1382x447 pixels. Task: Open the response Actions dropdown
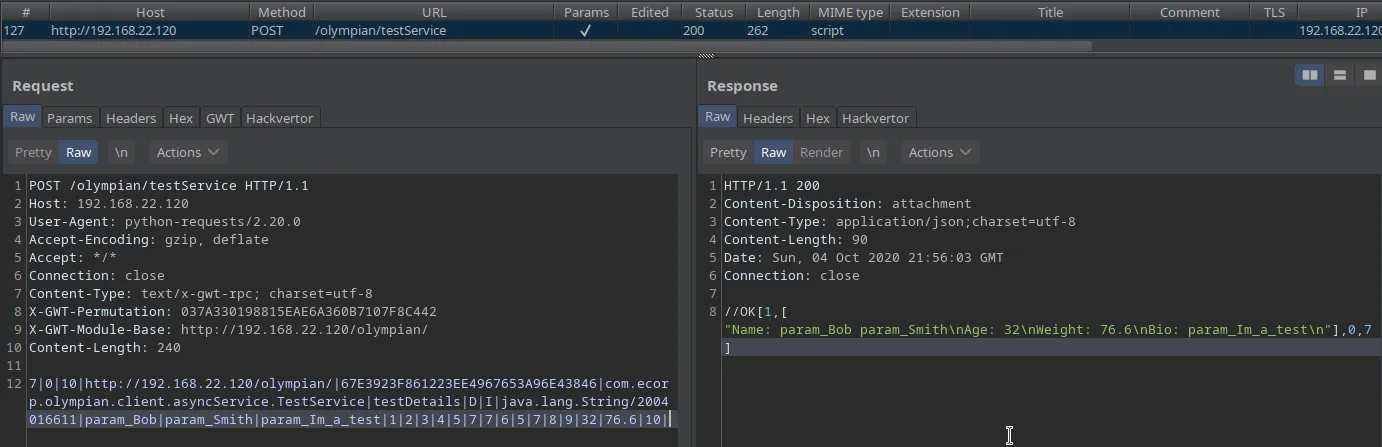pos(940,152)
